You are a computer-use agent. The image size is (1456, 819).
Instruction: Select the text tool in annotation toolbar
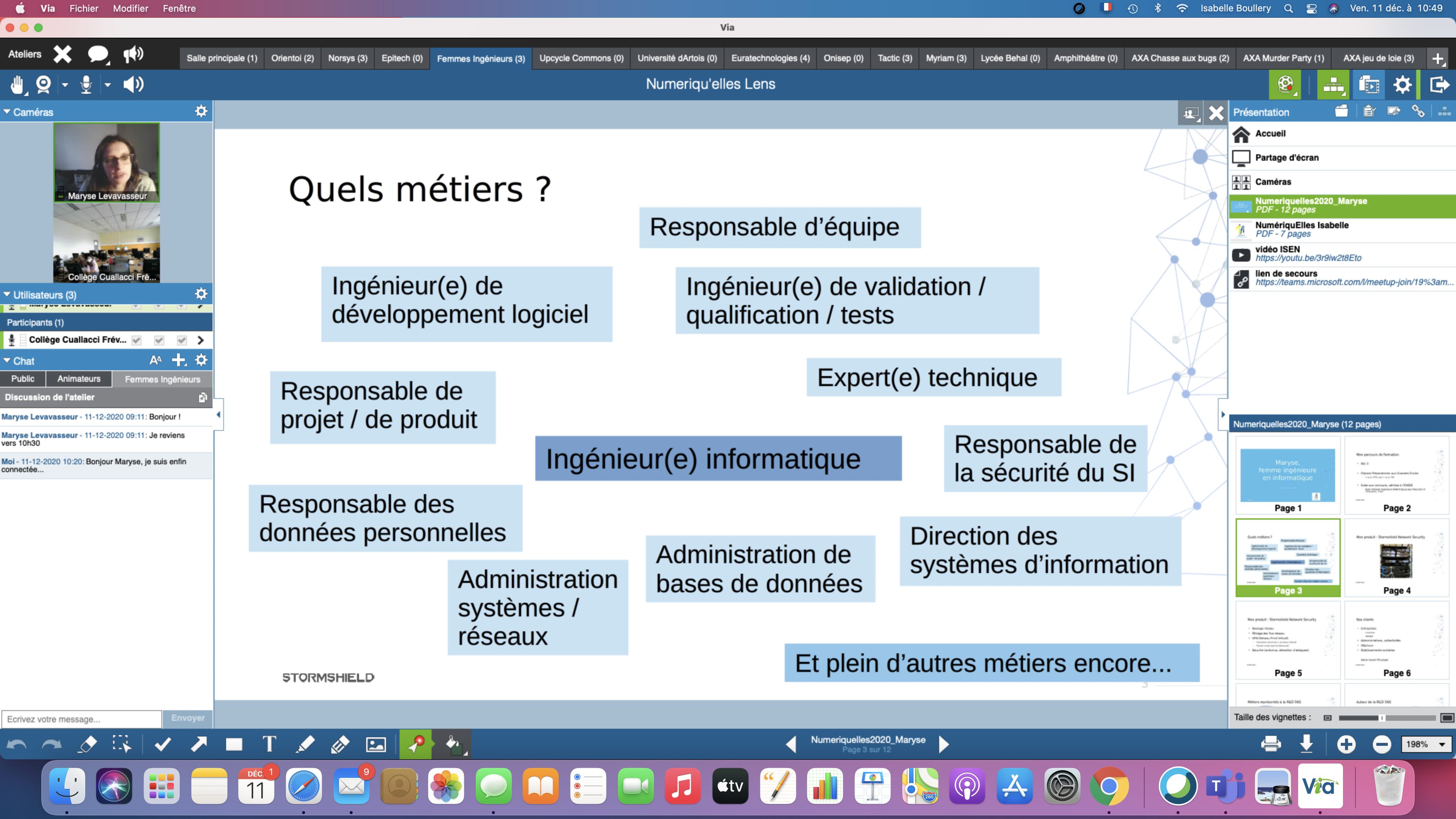pos(269,744)
